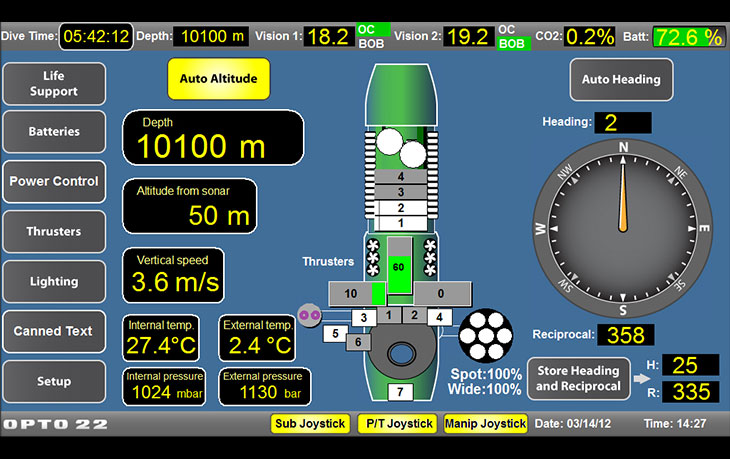
Task: Open the Life Support panel
Action: point(54,84)
